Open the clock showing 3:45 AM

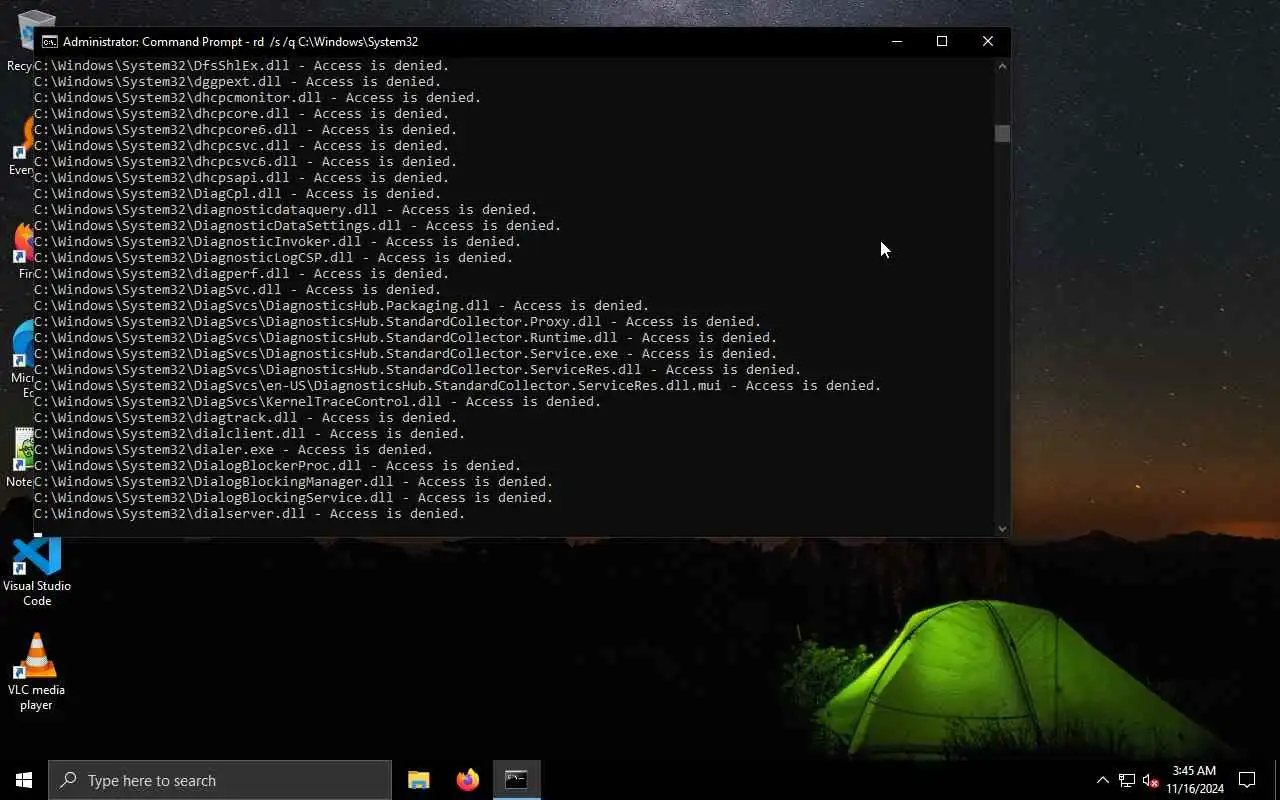coord(1194,780)
